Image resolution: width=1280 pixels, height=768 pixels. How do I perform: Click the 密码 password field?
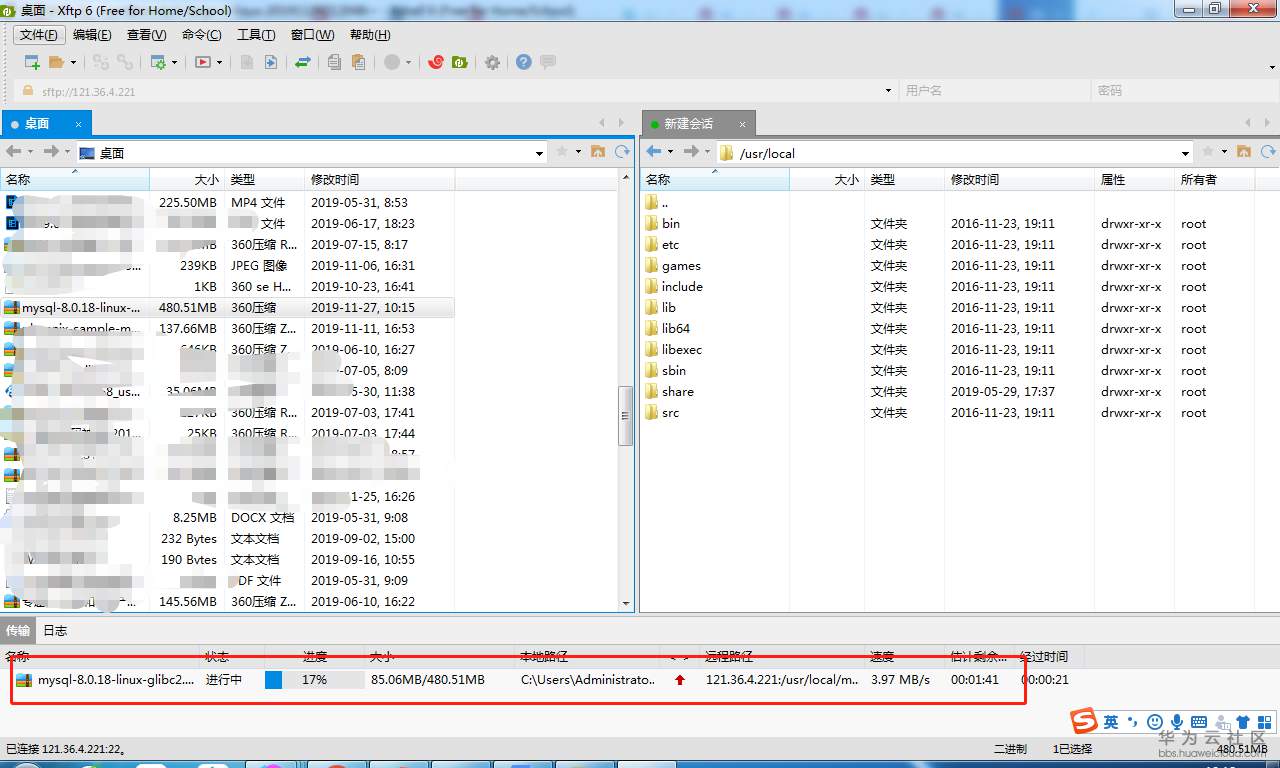point(1184,91)
